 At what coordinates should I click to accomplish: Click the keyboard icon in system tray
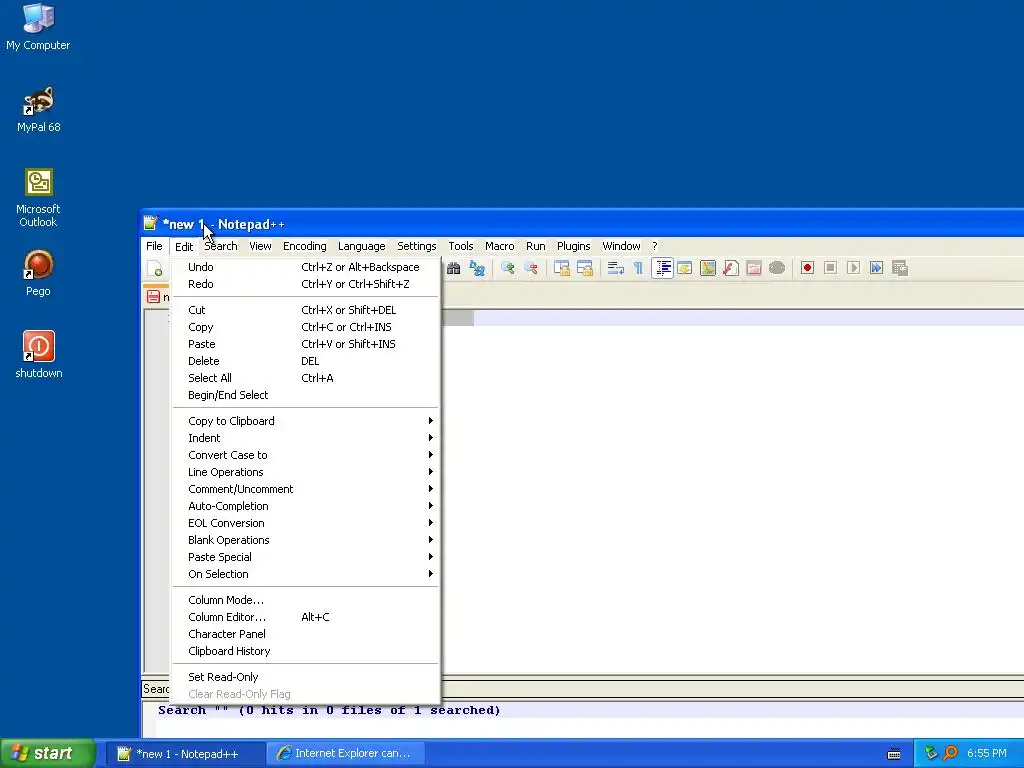point(894,754)
